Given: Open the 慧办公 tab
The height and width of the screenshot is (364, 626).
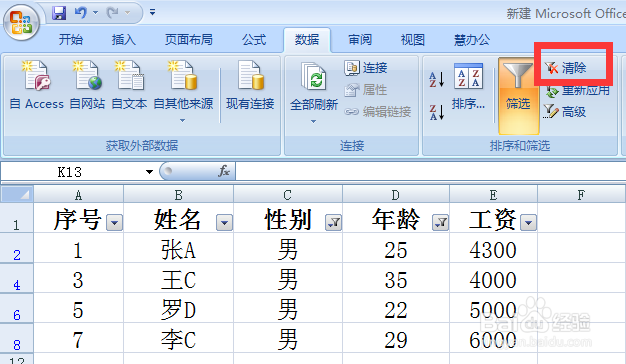Looking at the screenshot, I should pyautogui.click(x=472, y=40).
